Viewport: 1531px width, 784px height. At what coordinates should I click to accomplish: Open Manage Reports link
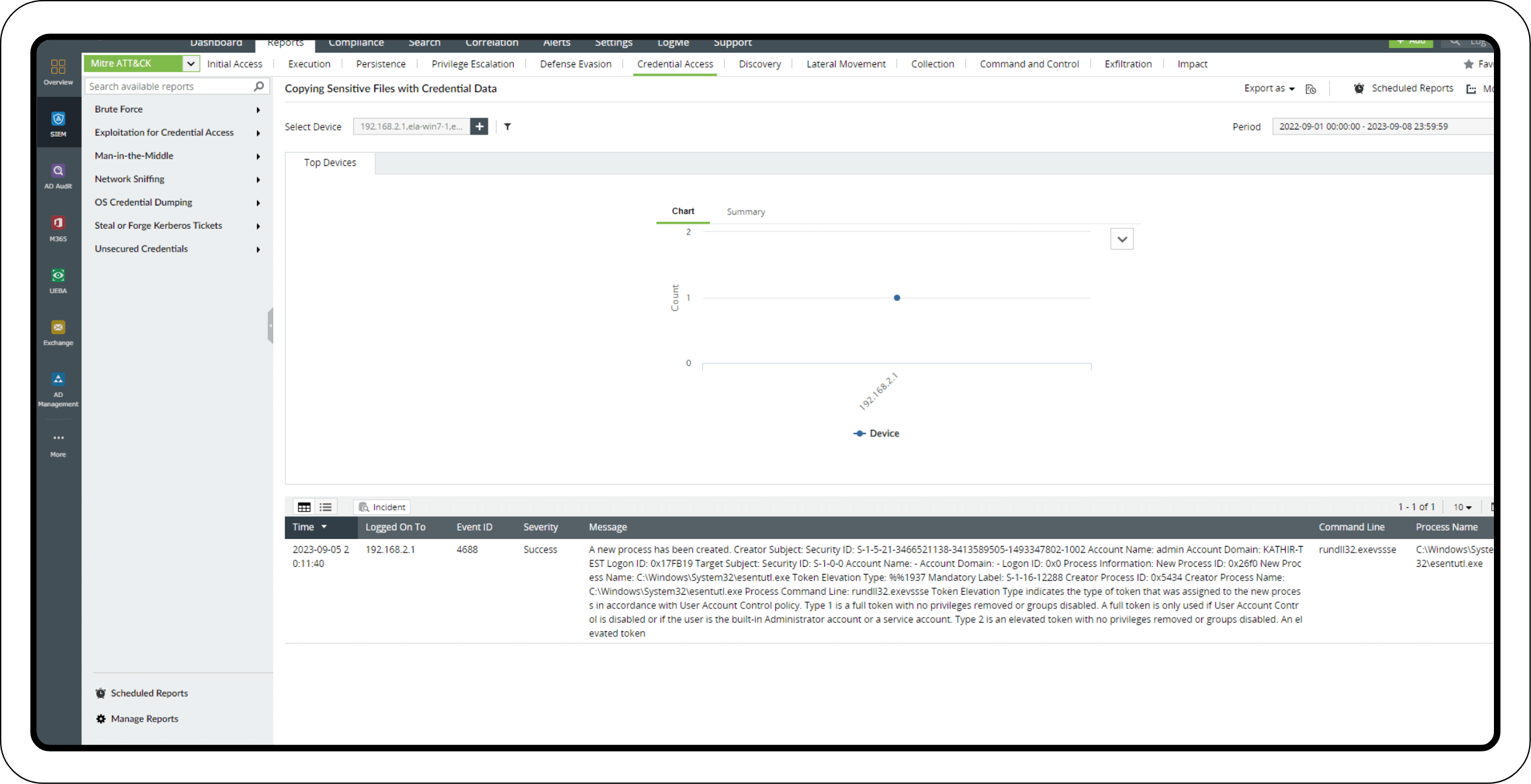point(144,718)
